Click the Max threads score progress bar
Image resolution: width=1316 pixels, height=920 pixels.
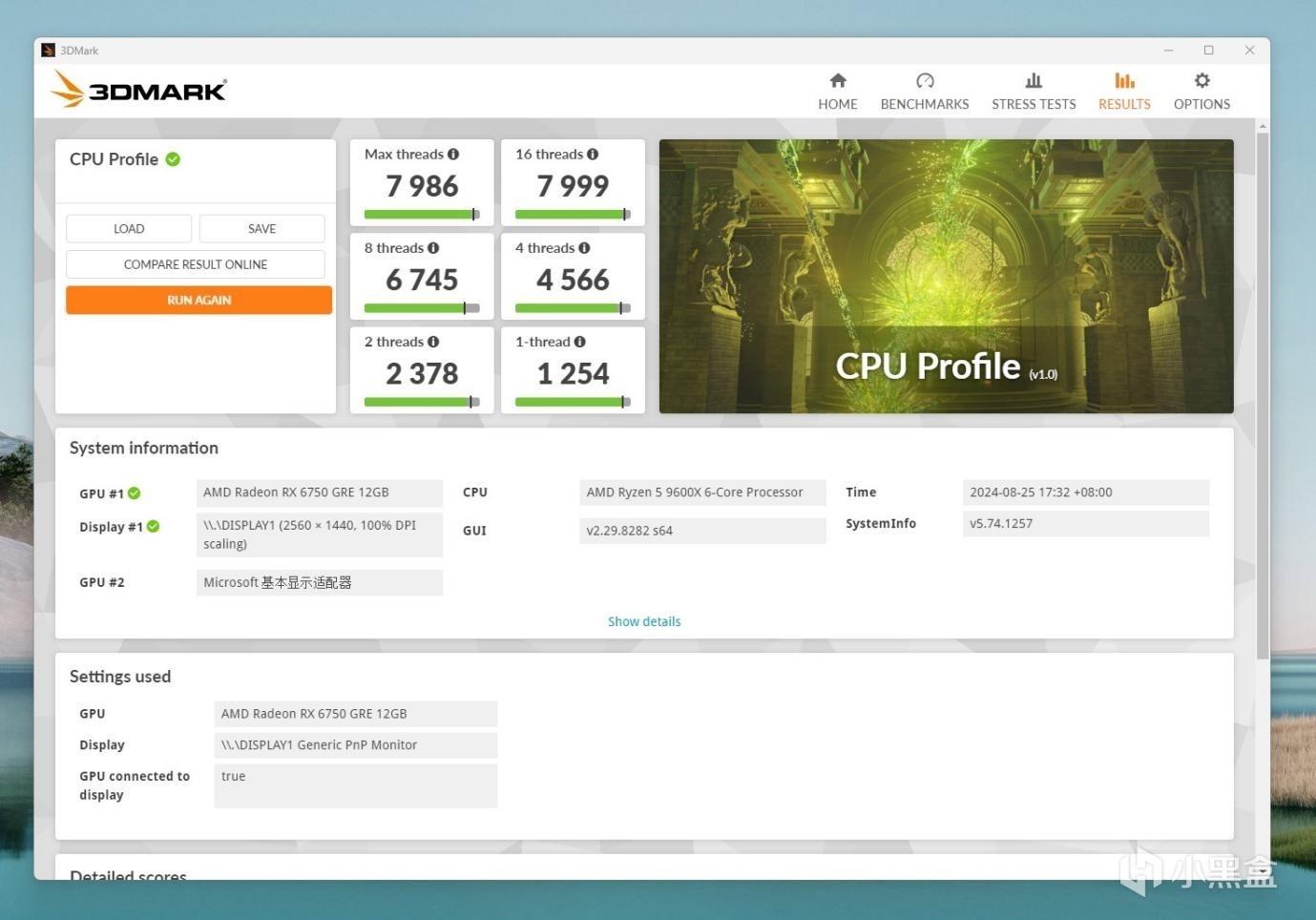(x=422, y=215)
